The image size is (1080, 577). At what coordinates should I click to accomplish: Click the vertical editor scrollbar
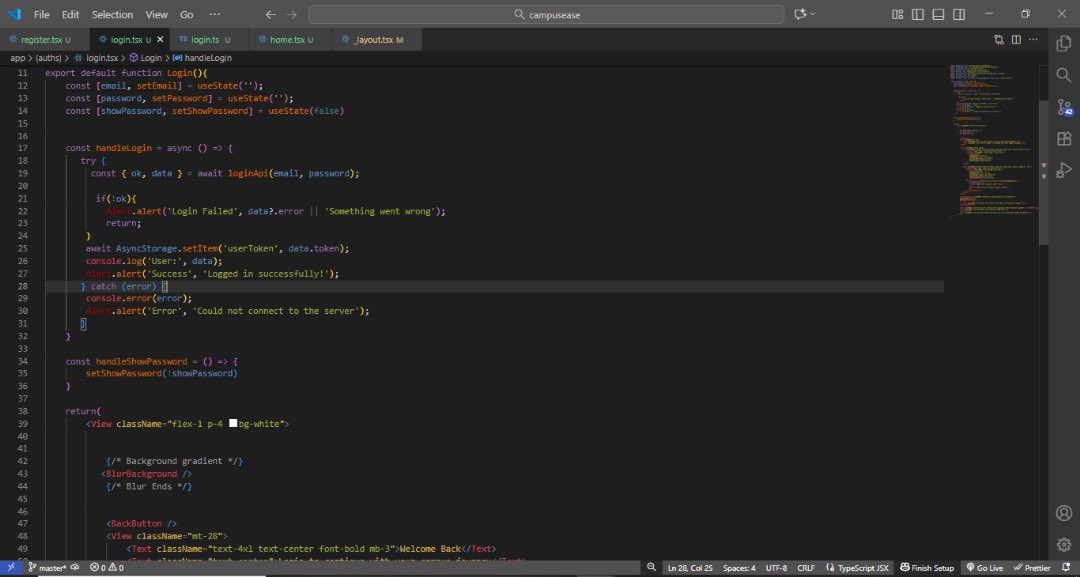[1043, 172]
